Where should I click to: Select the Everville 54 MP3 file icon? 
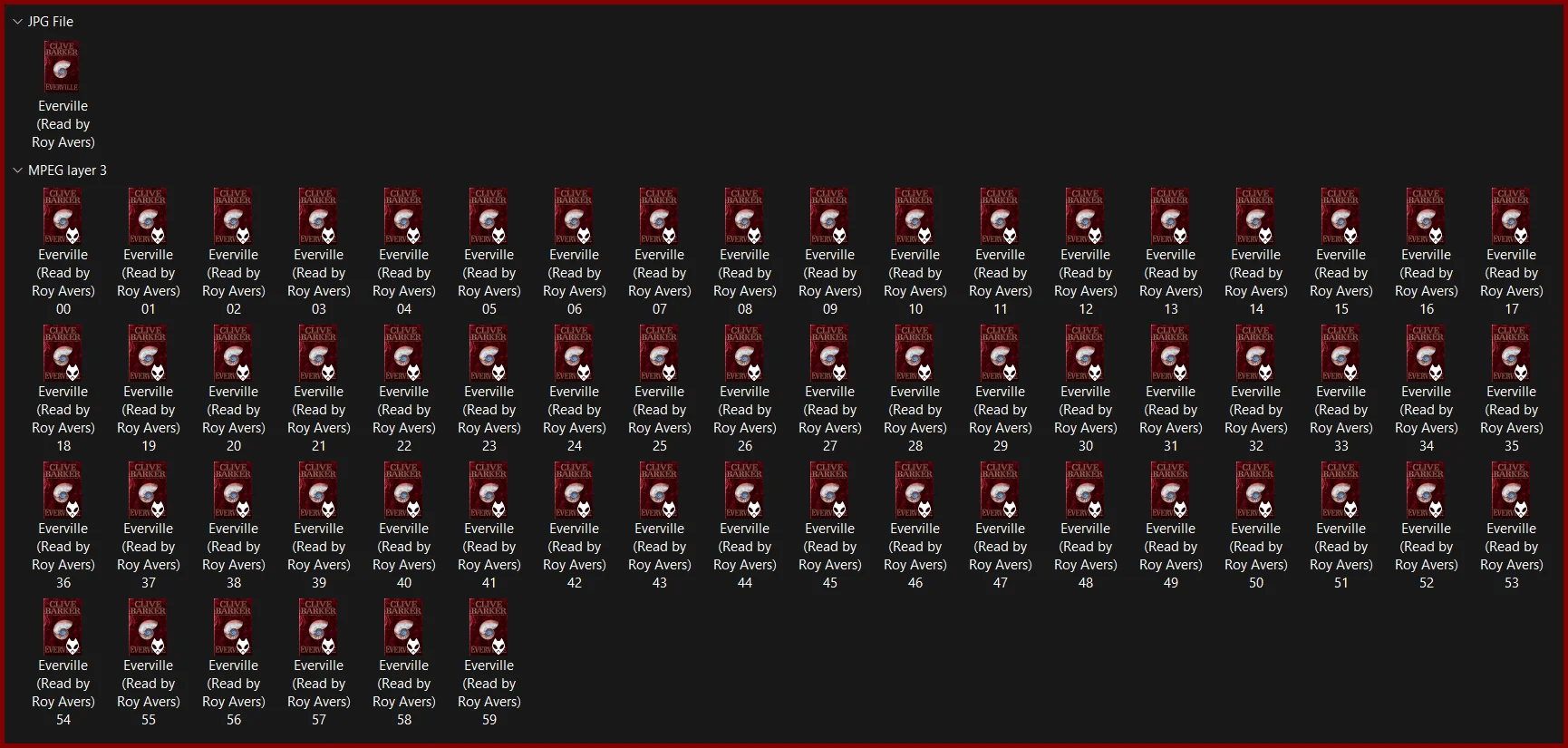pos(63,627)
